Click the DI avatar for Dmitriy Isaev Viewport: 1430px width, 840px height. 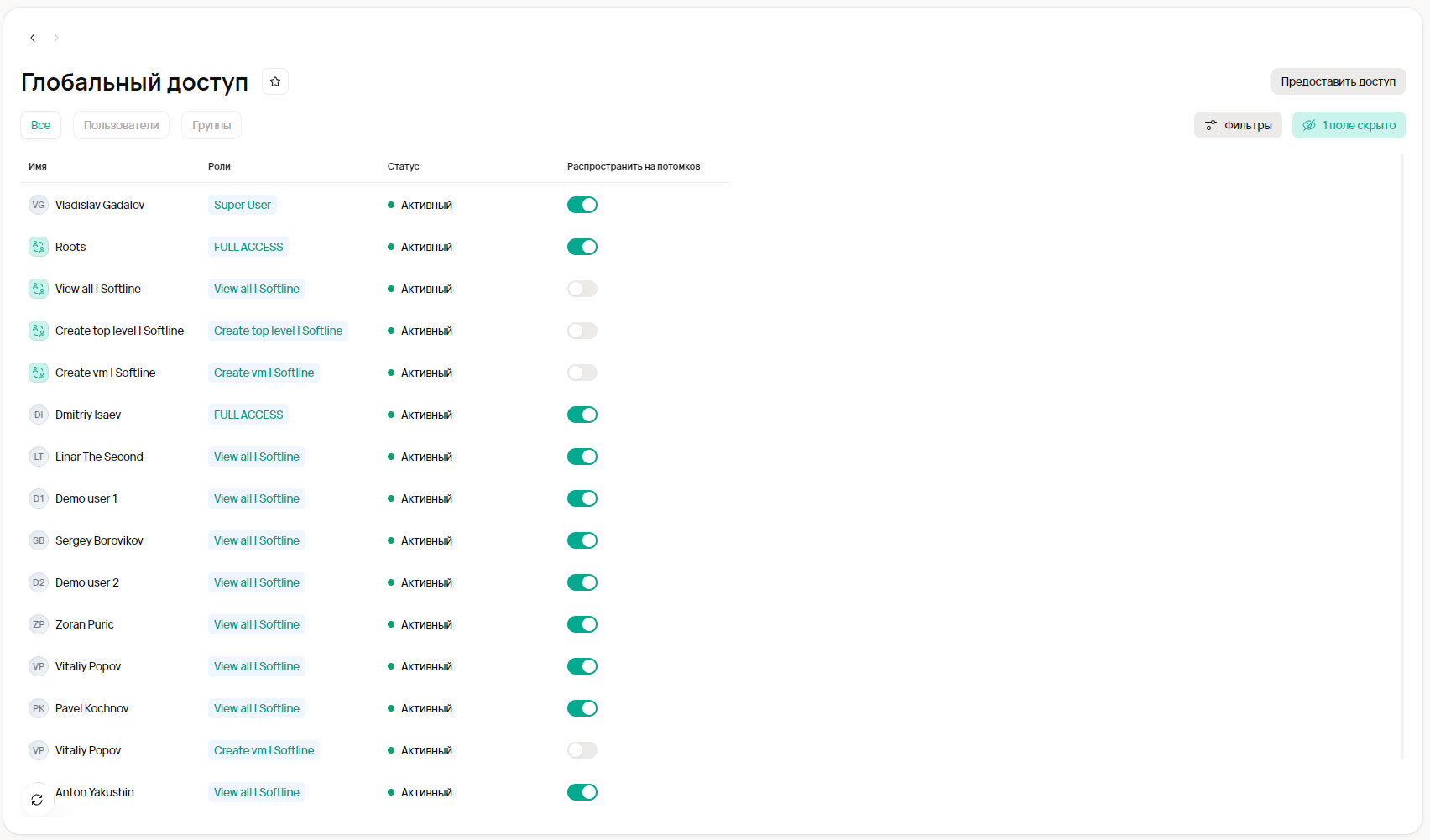click(x=39, y=415)
